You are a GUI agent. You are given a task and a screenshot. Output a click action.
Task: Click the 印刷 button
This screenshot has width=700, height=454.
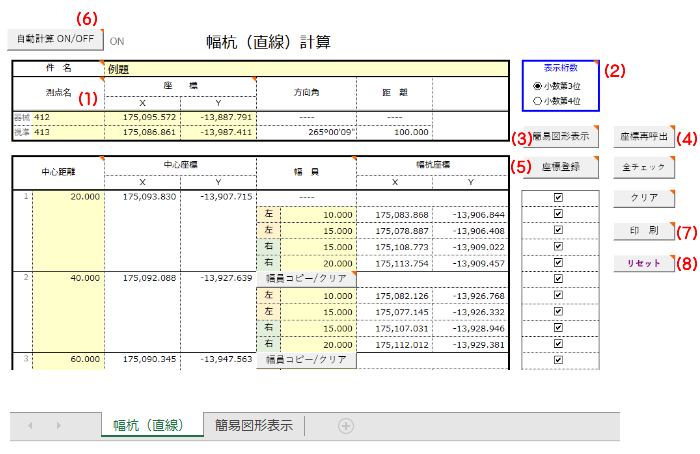643,231
